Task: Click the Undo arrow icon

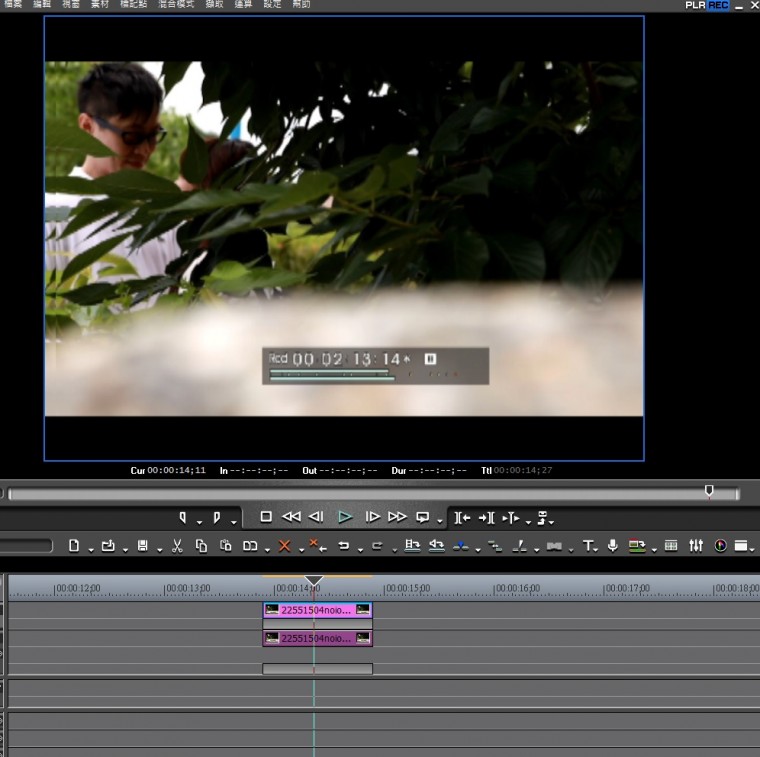Action: pos(344,546)
